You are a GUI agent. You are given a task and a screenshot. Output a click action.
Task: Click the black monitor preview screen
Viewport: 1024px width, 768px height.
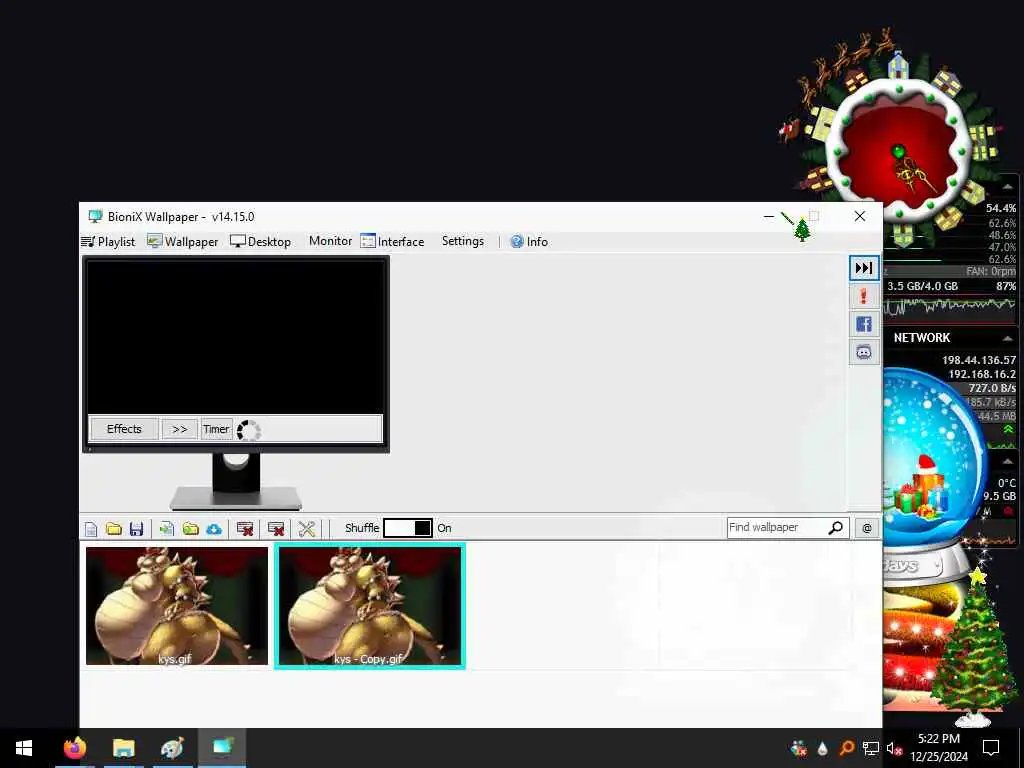[x=236, y=337]
